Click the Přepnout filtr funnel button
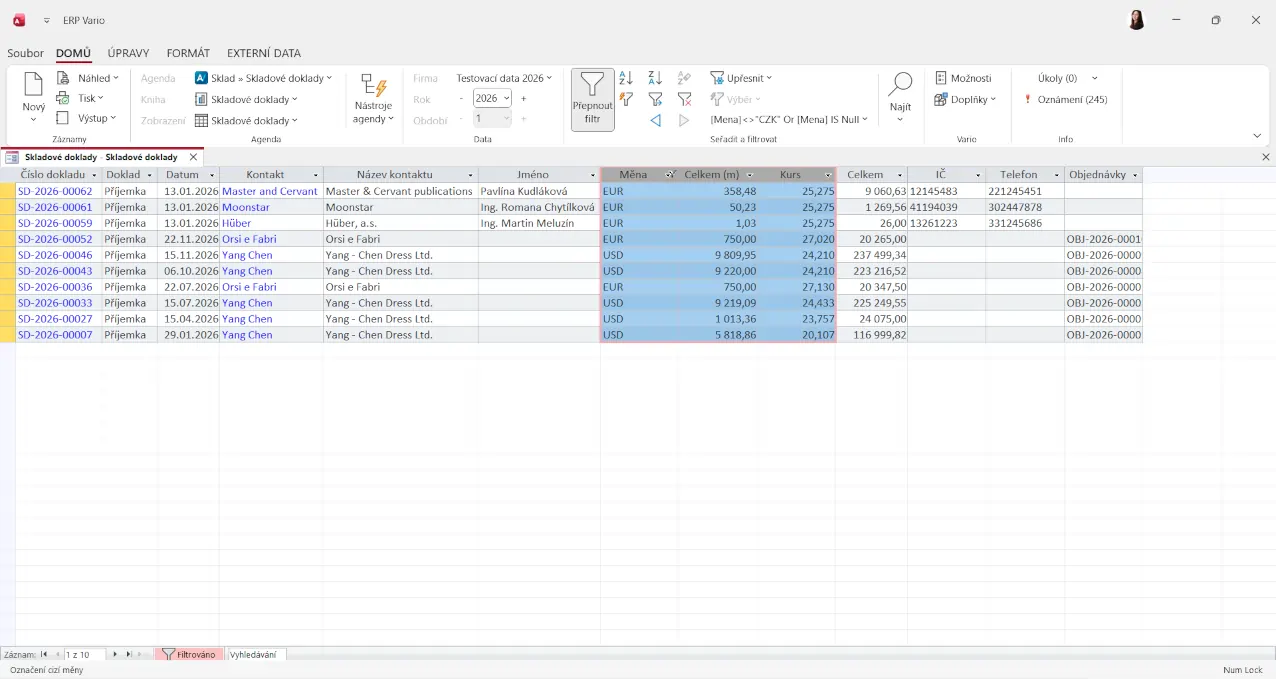The width and height of the screenshot is (1276, 679). [592, 99]
